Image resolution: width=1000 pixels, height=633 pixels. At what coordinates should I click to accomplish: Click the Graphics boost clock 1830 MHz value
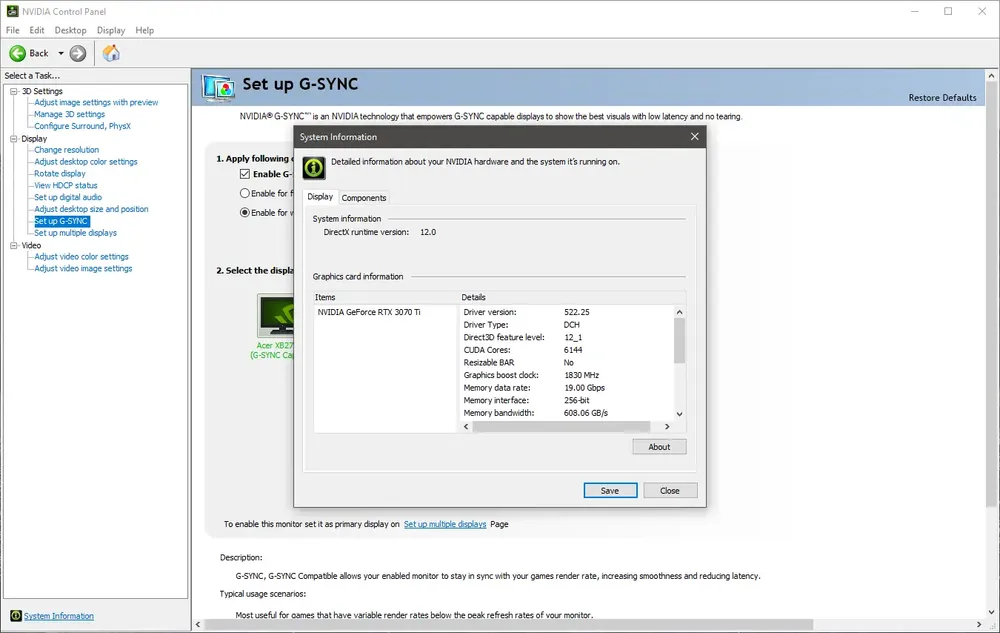pyautogui.click(x=582, y=375)
